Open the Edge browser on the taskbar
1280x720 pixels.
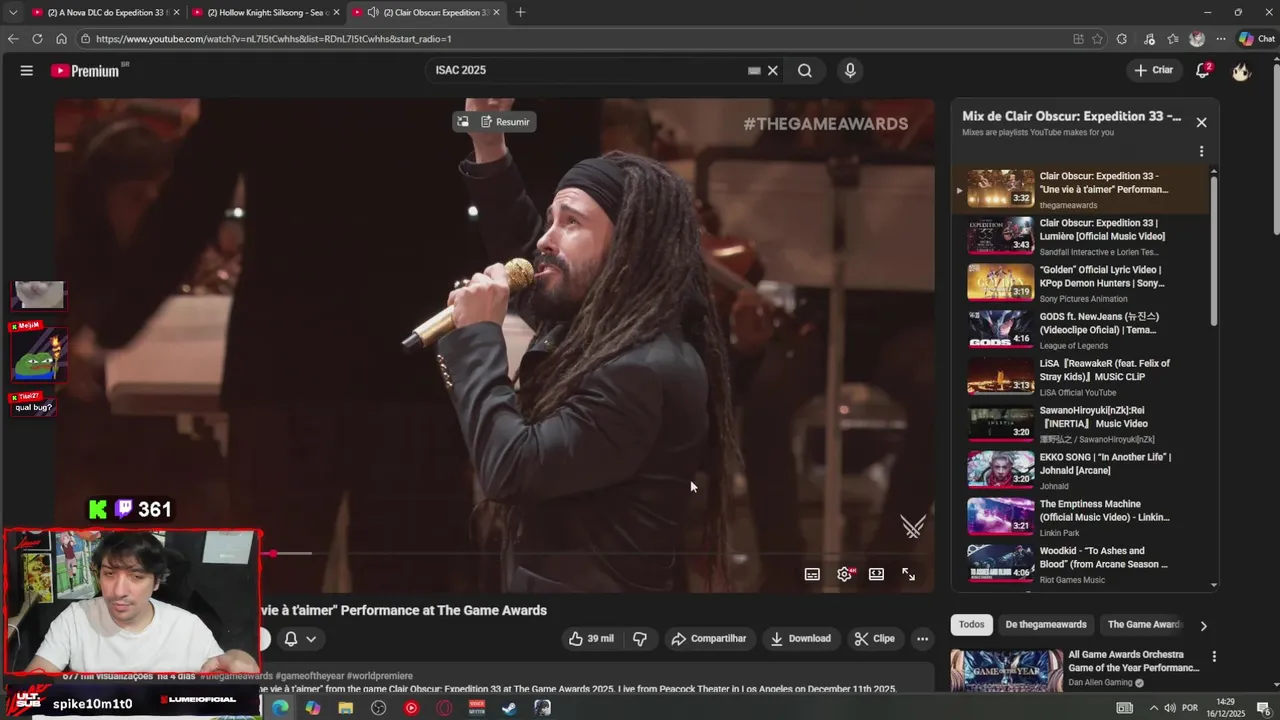tap(280, 707)
